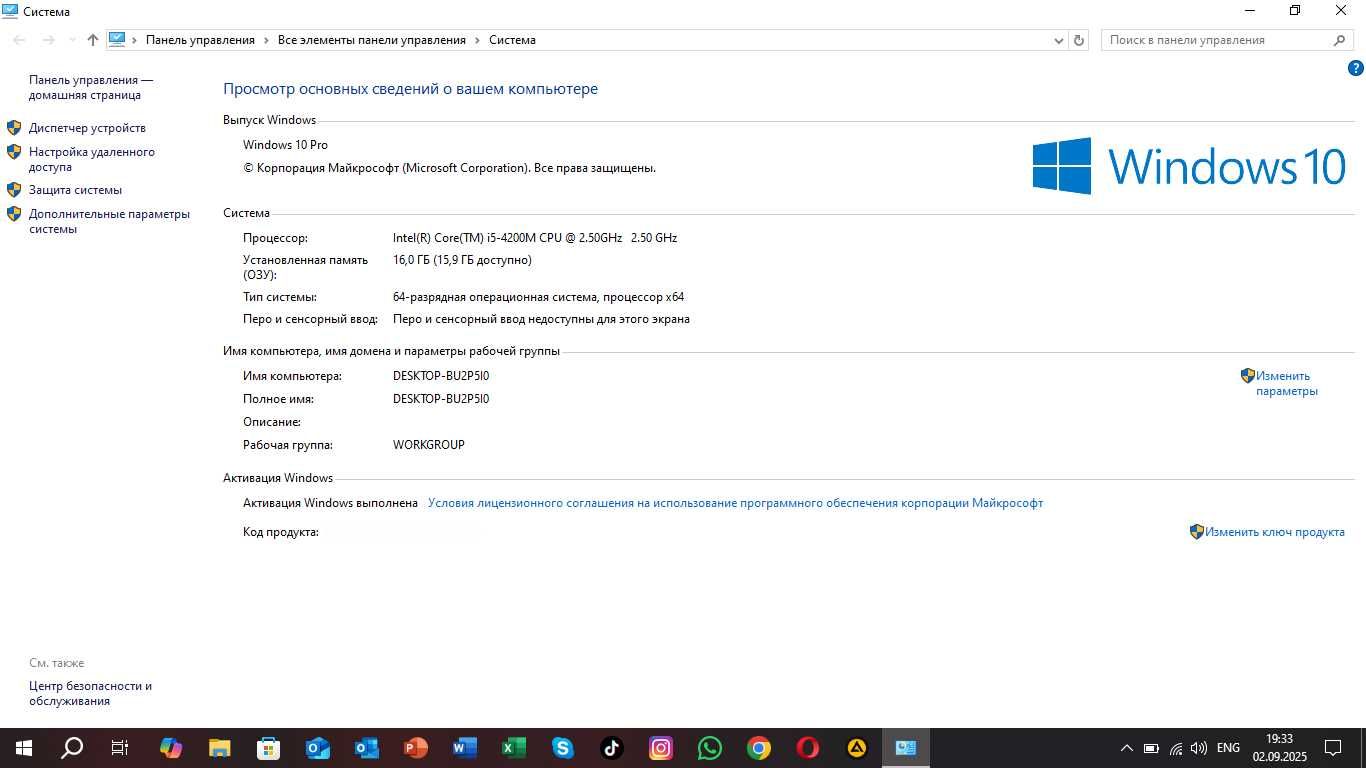Click Change product key link

click(1274, 532)
